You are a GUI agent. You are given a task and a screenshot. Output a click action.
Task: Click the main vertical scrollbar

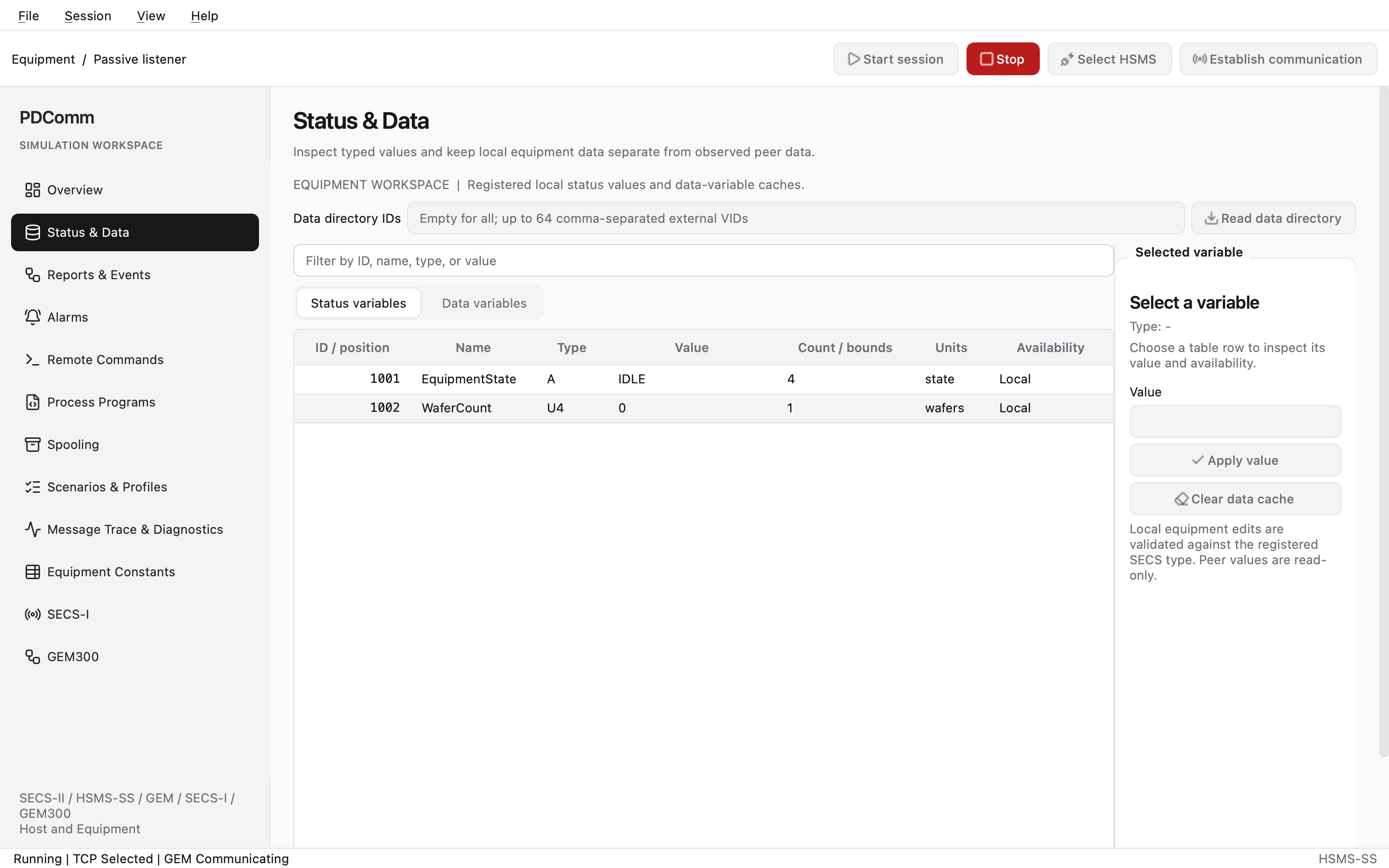1383,422
